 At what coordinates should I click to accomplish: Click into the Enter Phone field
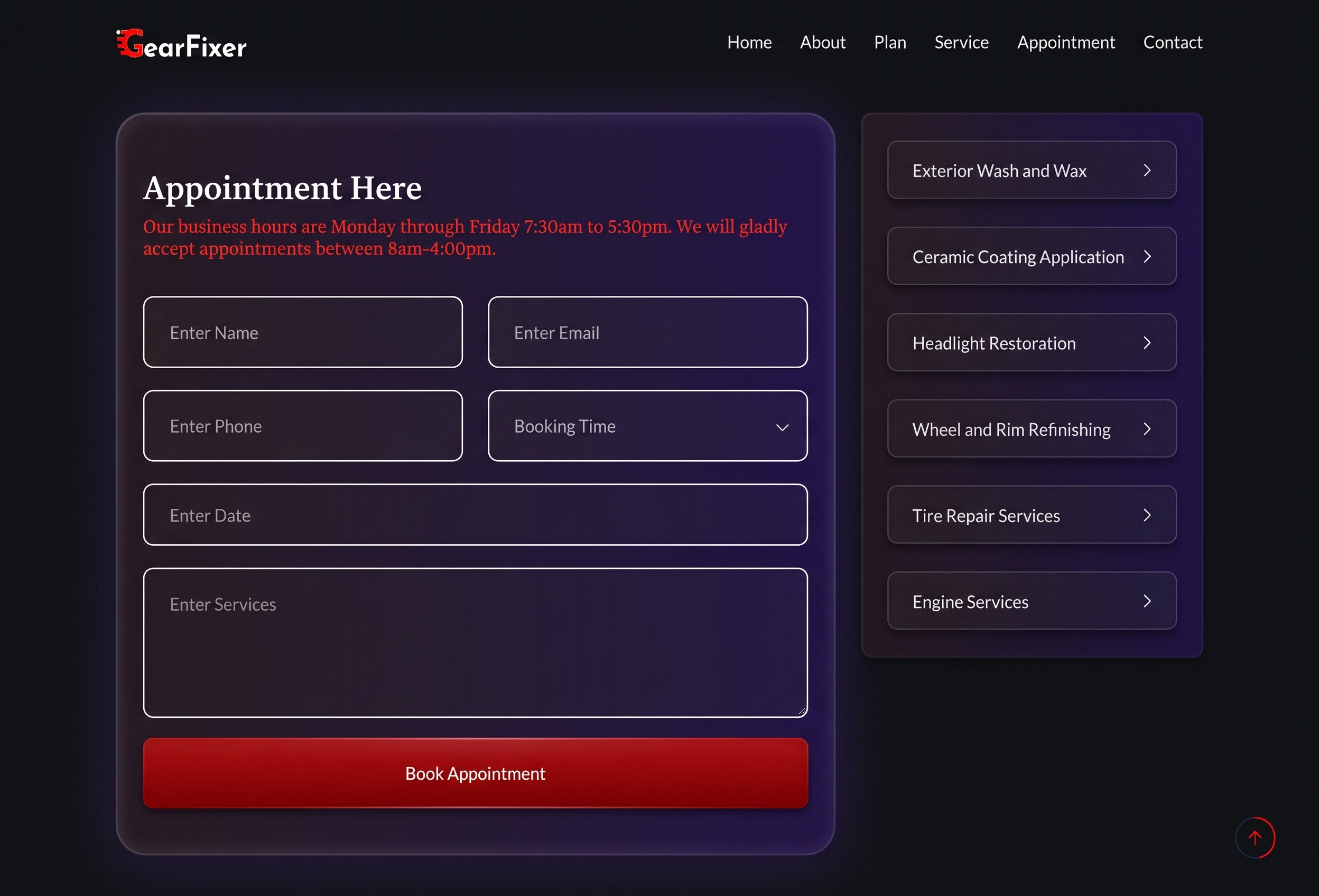(x=302, y=426)
